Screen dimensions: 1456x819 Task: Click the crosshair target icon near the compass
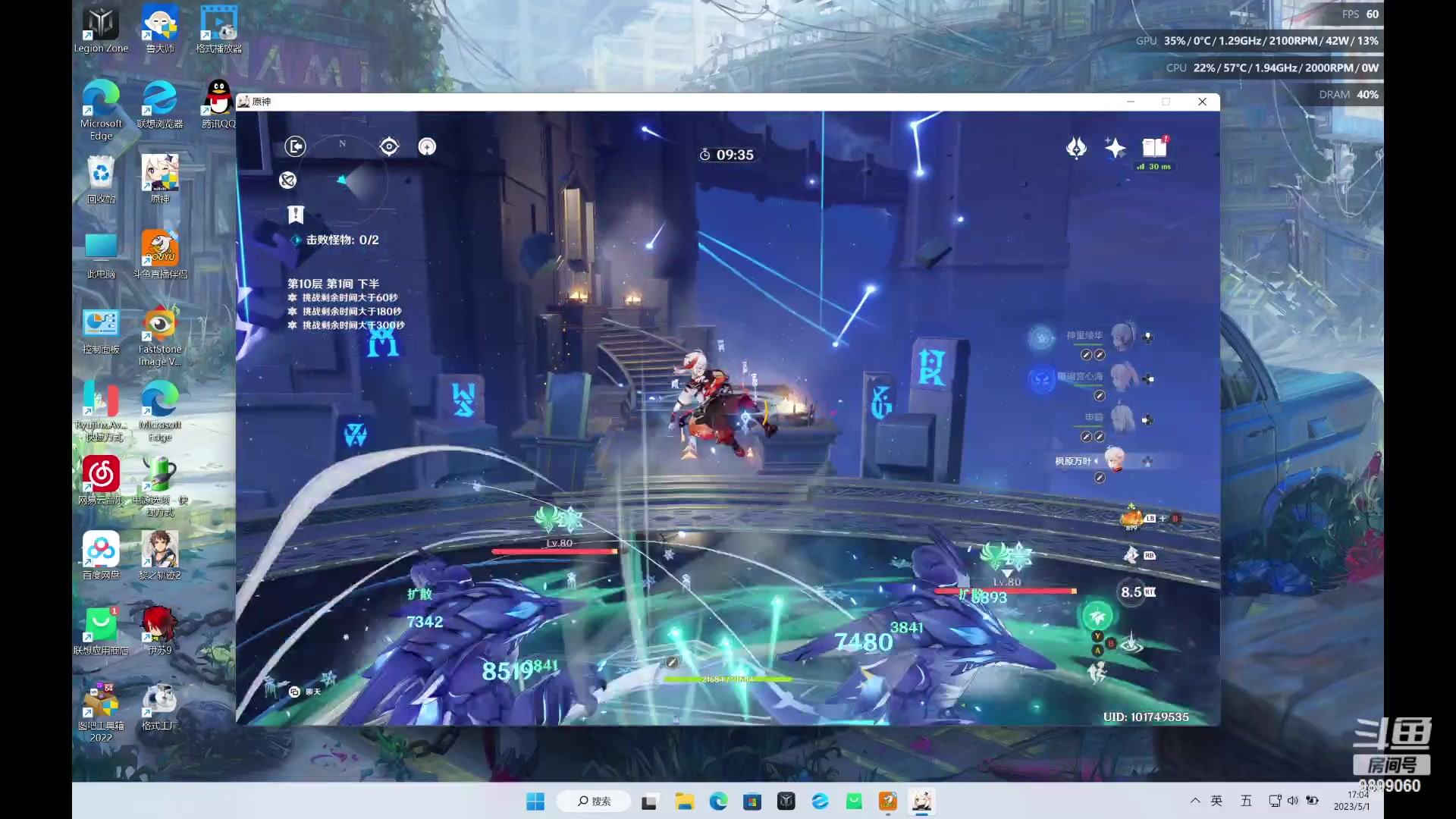pyautogui.click(x=389, y=146)
